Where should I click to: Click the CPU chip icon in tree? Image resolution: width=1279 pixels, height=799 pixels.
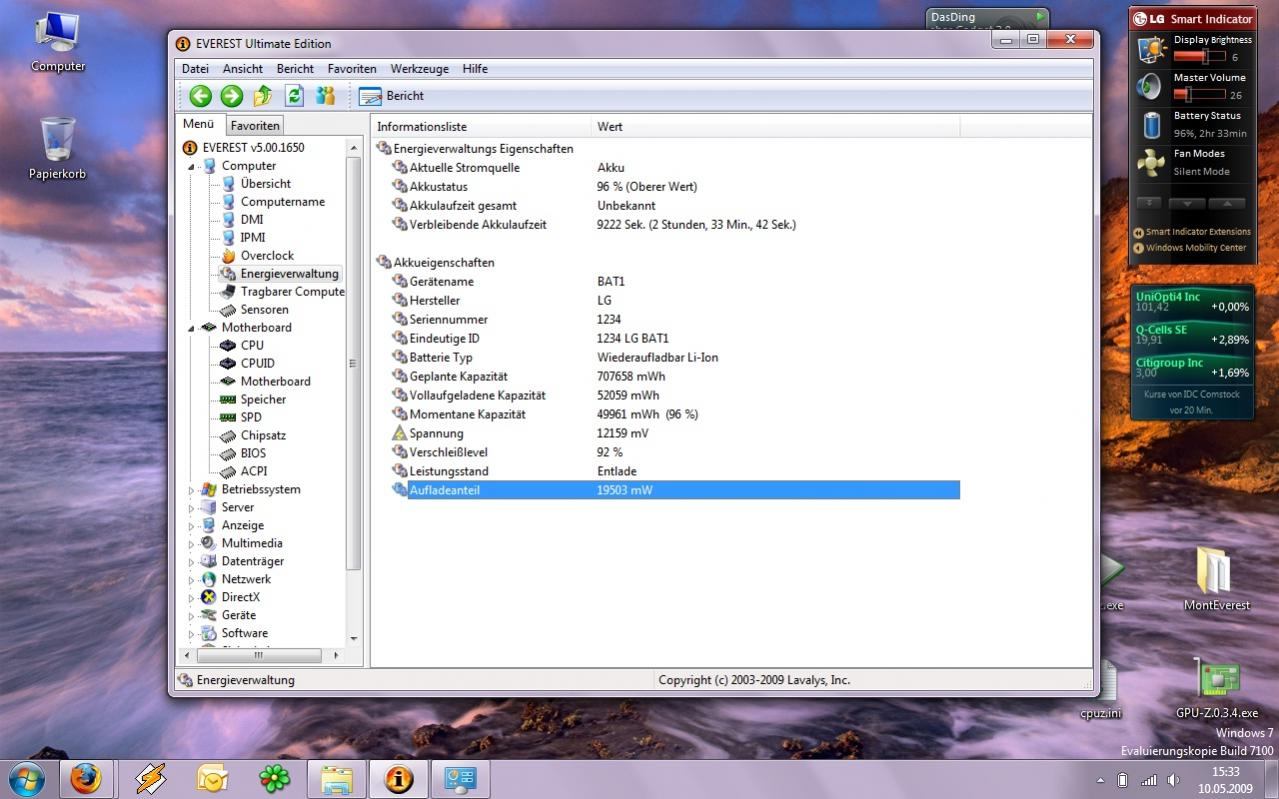tap(228, 346)
